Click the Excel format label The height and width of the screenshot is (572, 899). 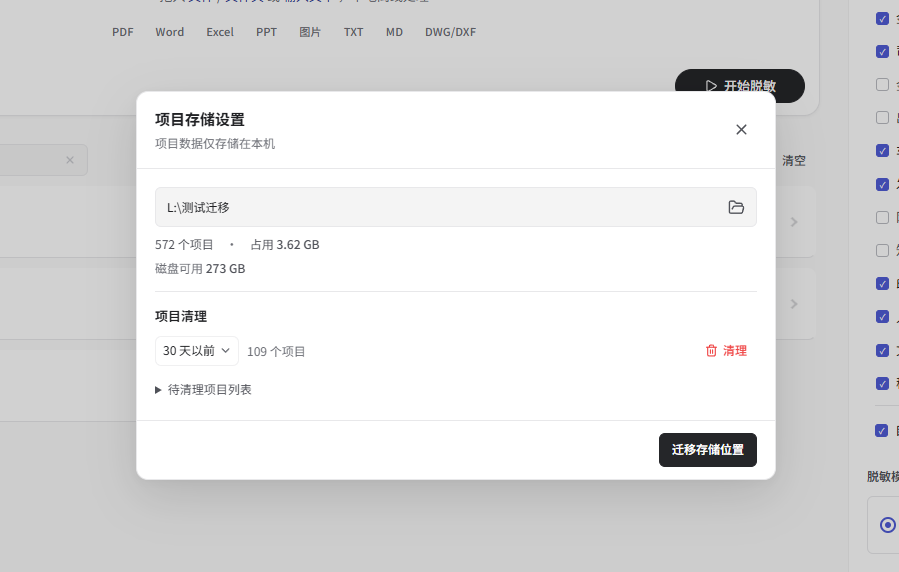tap(220, 32)
